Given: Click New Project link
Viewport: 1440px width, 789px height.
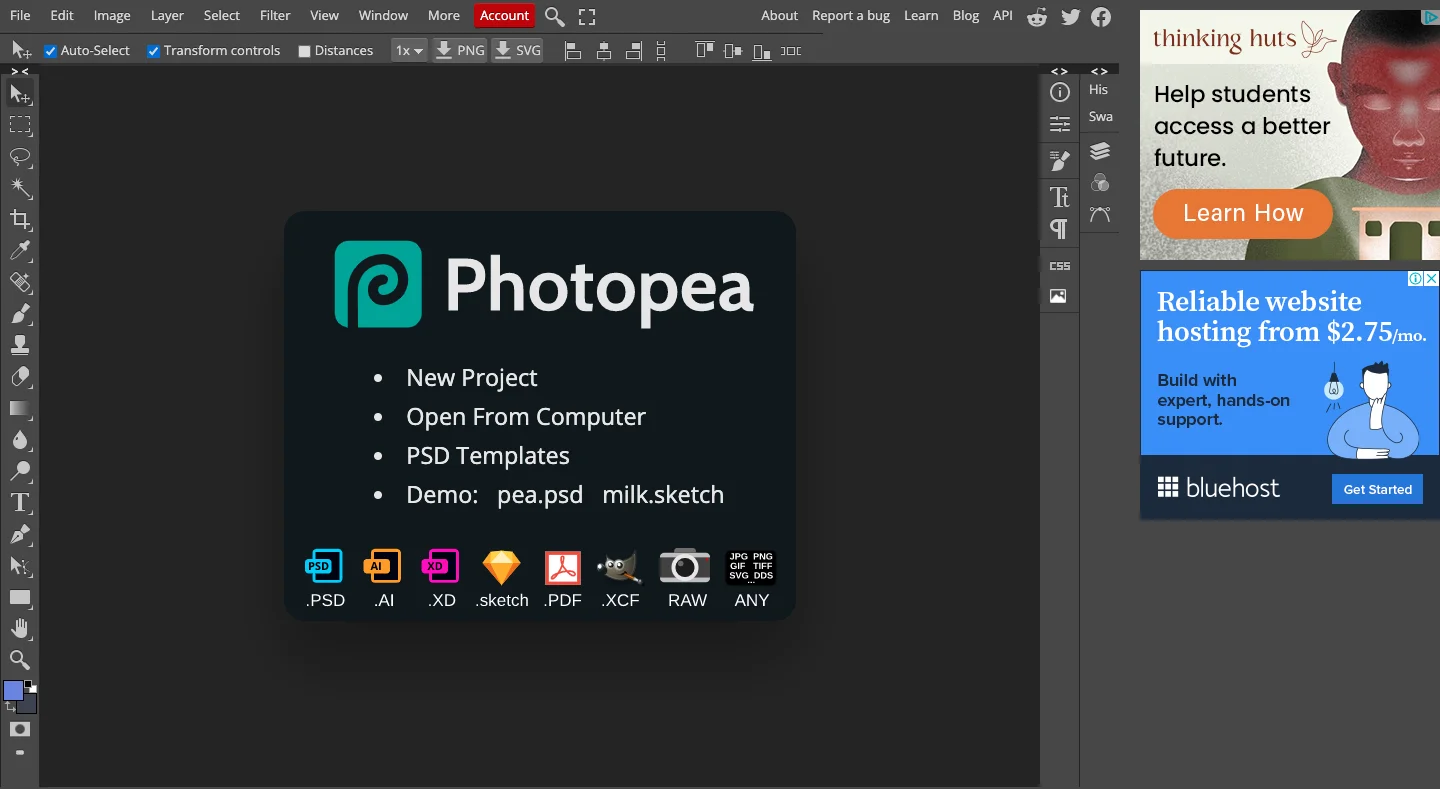Looking at the screenshot, I should point(472,378).
